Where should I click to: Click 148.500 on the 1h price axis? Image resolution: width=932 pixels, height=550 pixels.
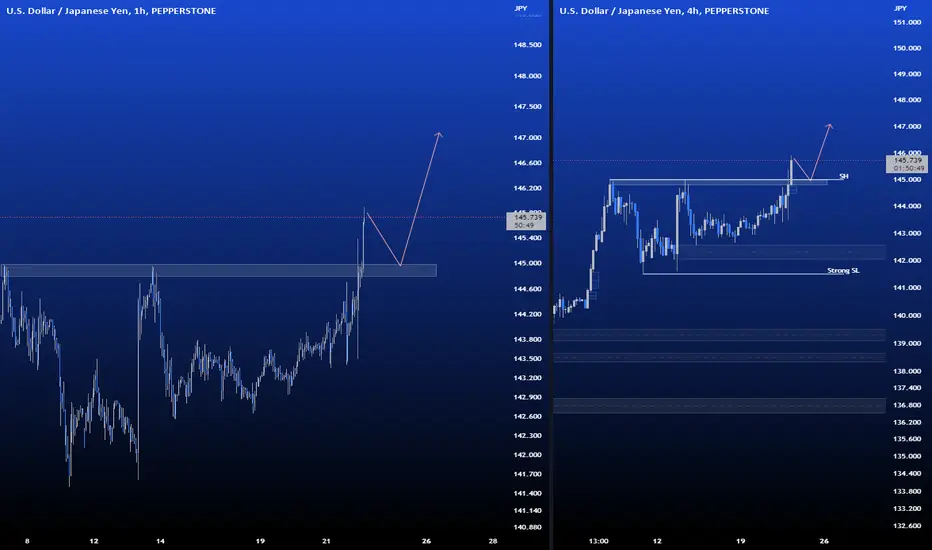tap(527, 45)
